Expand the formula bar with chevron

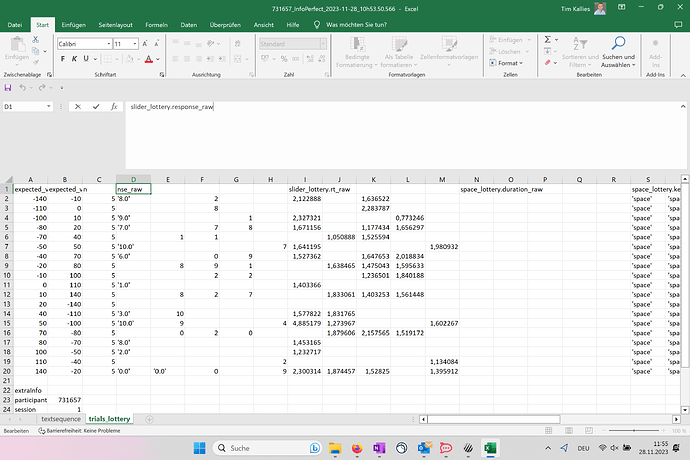[683, 107]
